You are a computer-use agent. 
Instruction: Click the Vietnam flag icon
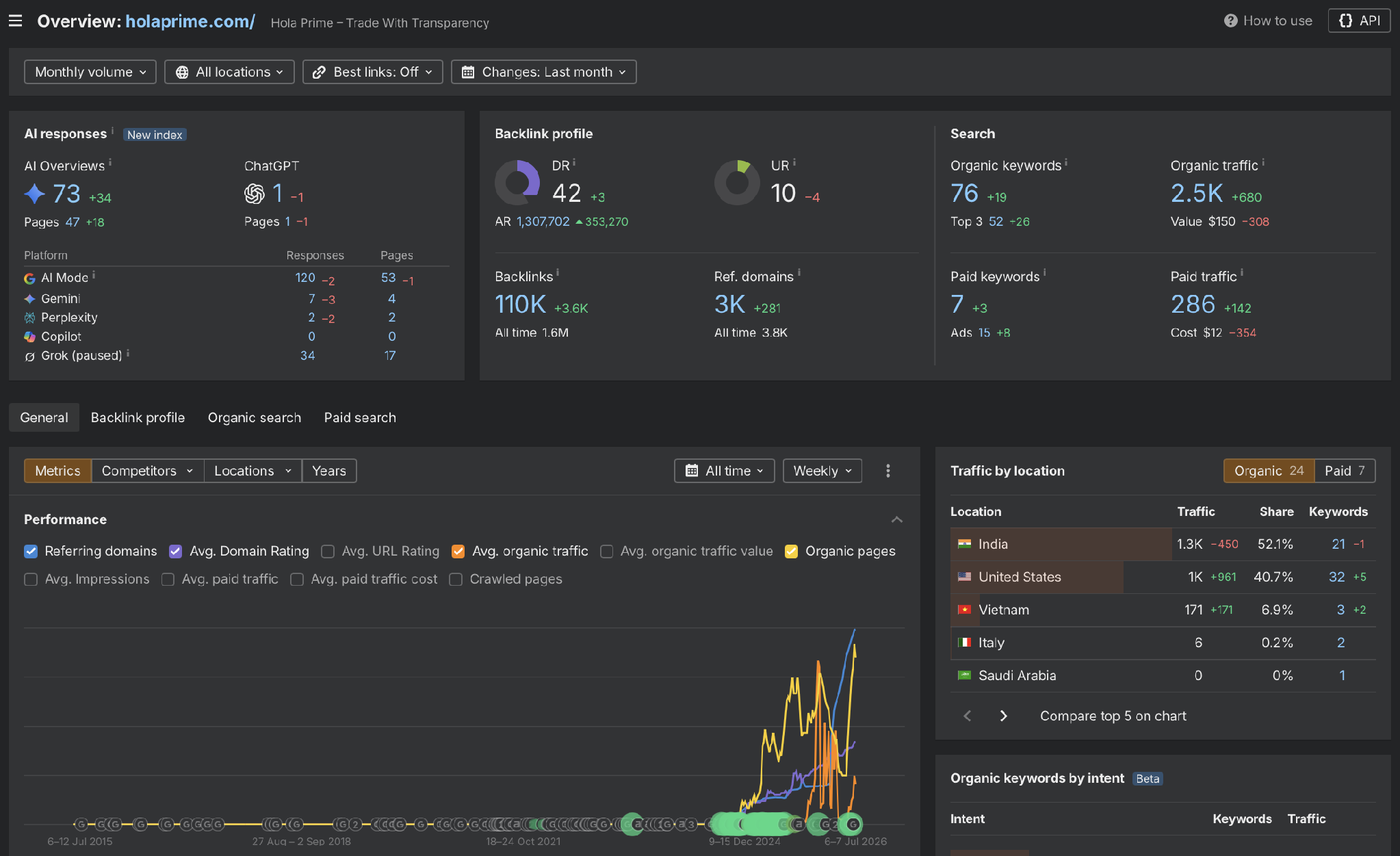(964, 610)
